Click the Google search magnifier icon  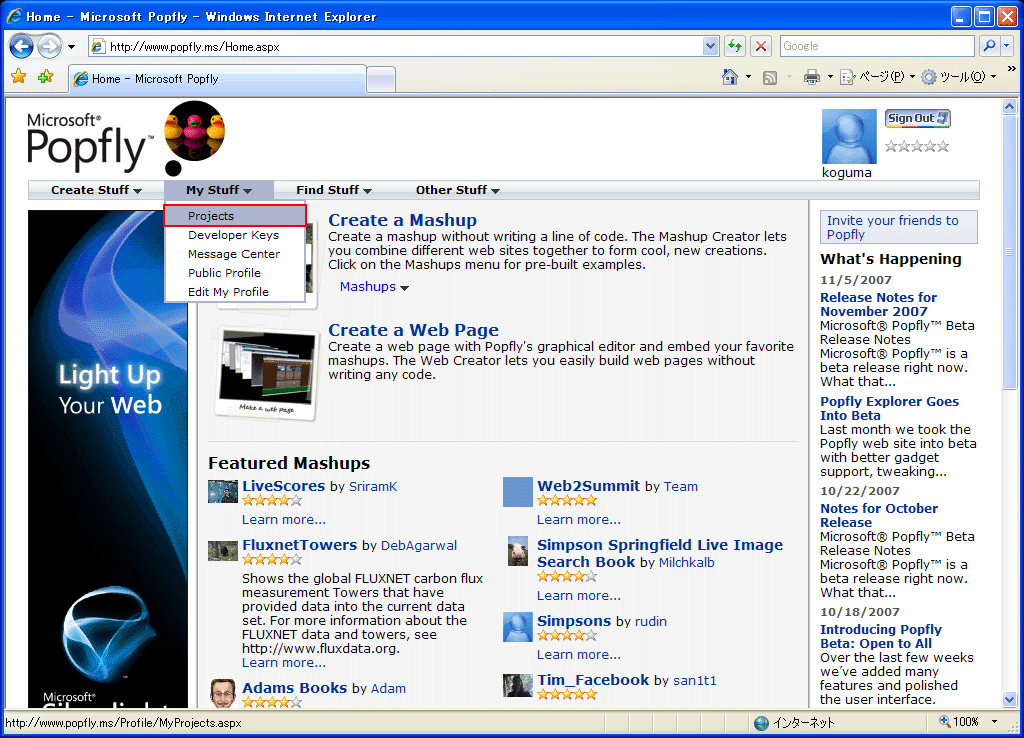(989, 46)
